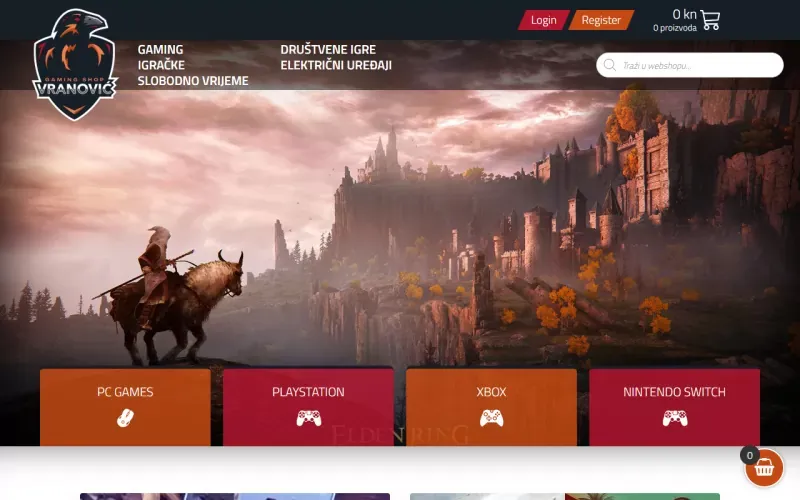The image size is (800, 500).
Task: Go to Slobodno vrijeme category
Action: tap(193, 81)
